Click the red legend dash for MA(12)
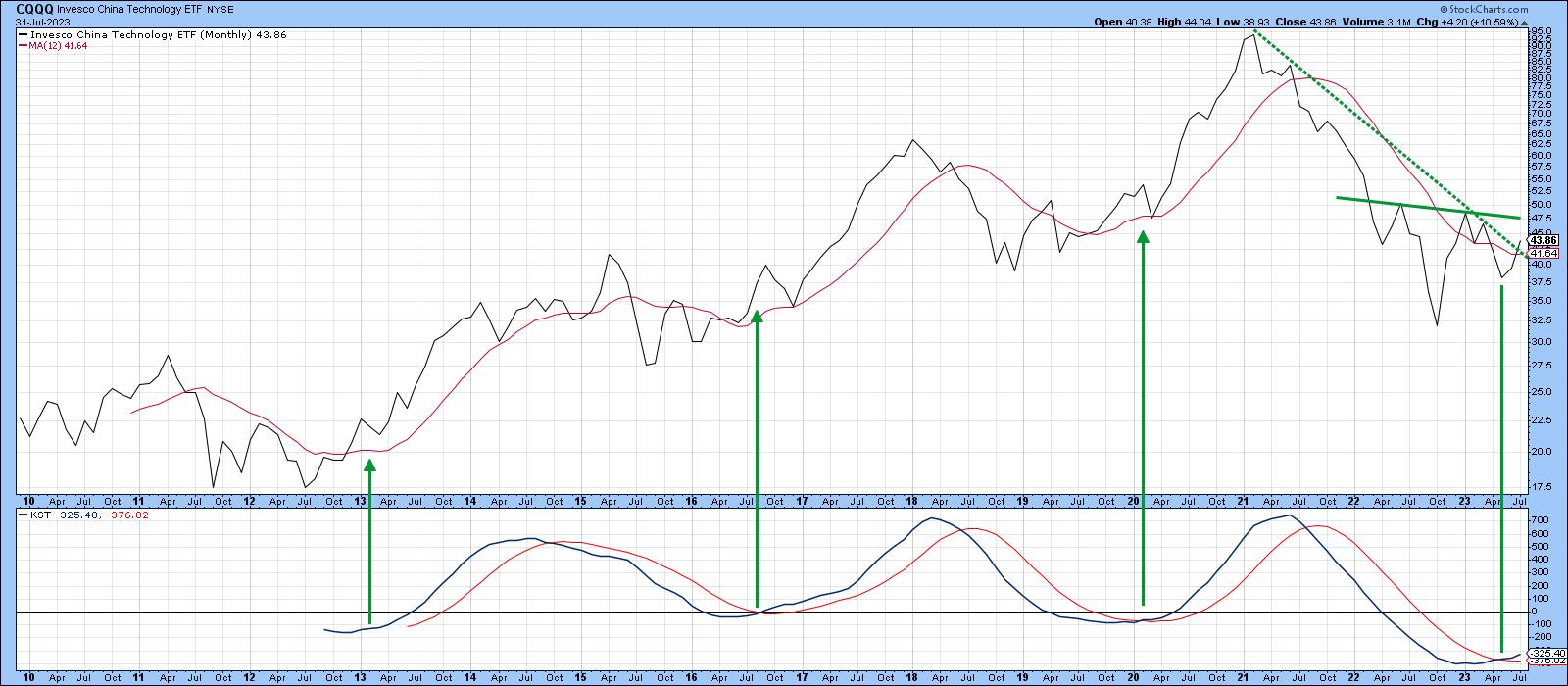 pyautogui.click(x=23, y=44)
